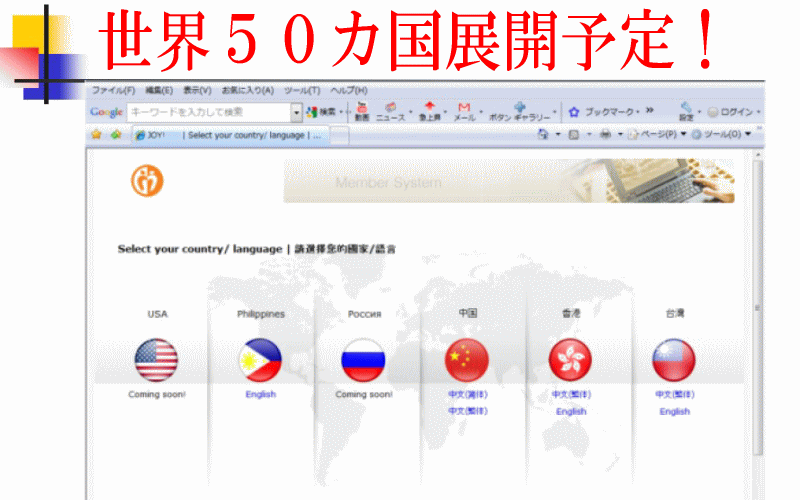Click the RSS feeds icon
This screenshot has width=800, height=500.
pyautogui.click(x=573, y=135)
